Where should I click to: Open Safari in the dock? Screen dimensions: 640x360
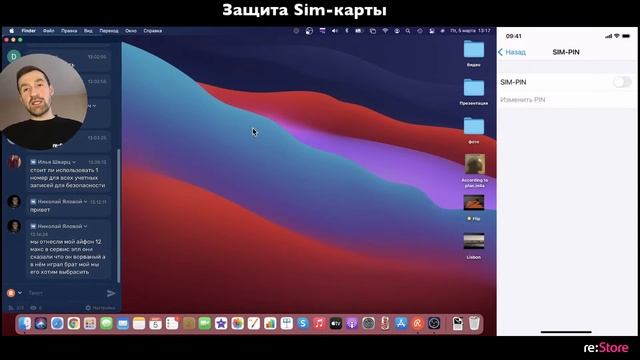pos(57,324)
